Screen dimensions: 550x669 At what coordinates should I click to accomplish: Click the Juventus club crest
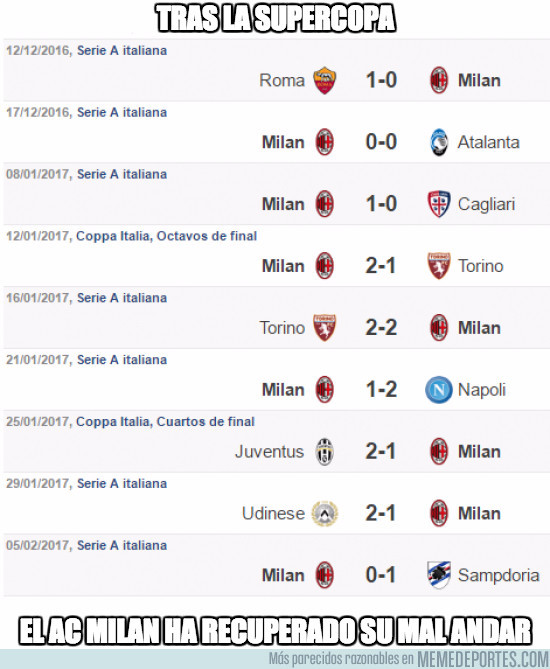[x=325, y=451]
